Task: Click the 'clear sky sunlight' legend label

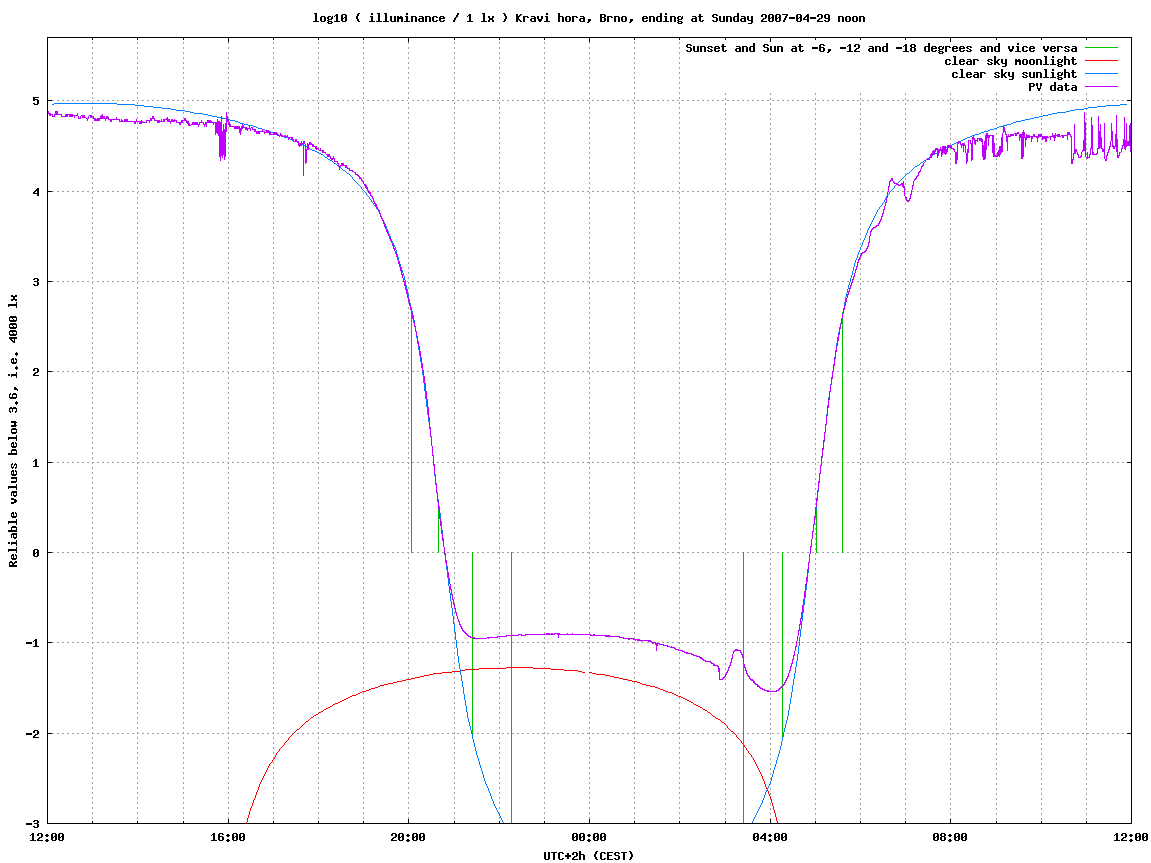Action: click(x=1014, y=74)
